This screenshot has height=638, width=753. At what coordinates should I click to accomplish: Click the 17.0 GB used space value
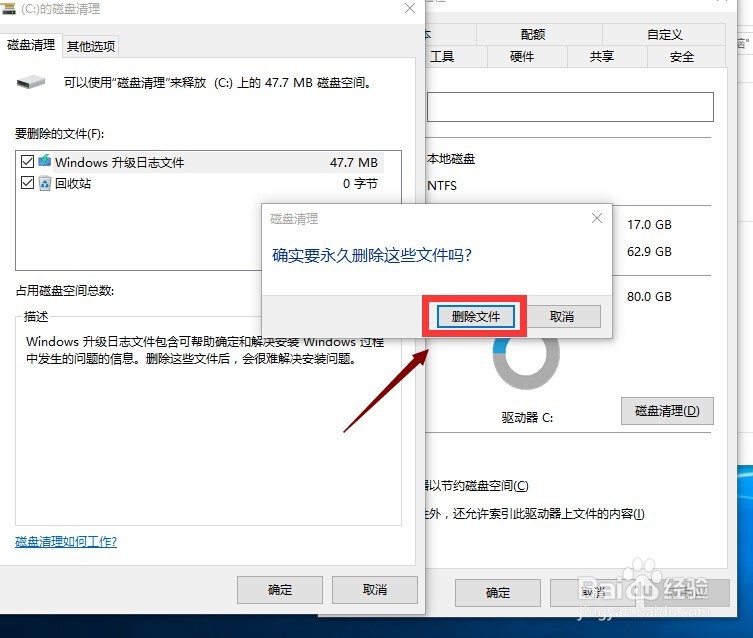tap(649, 225)
